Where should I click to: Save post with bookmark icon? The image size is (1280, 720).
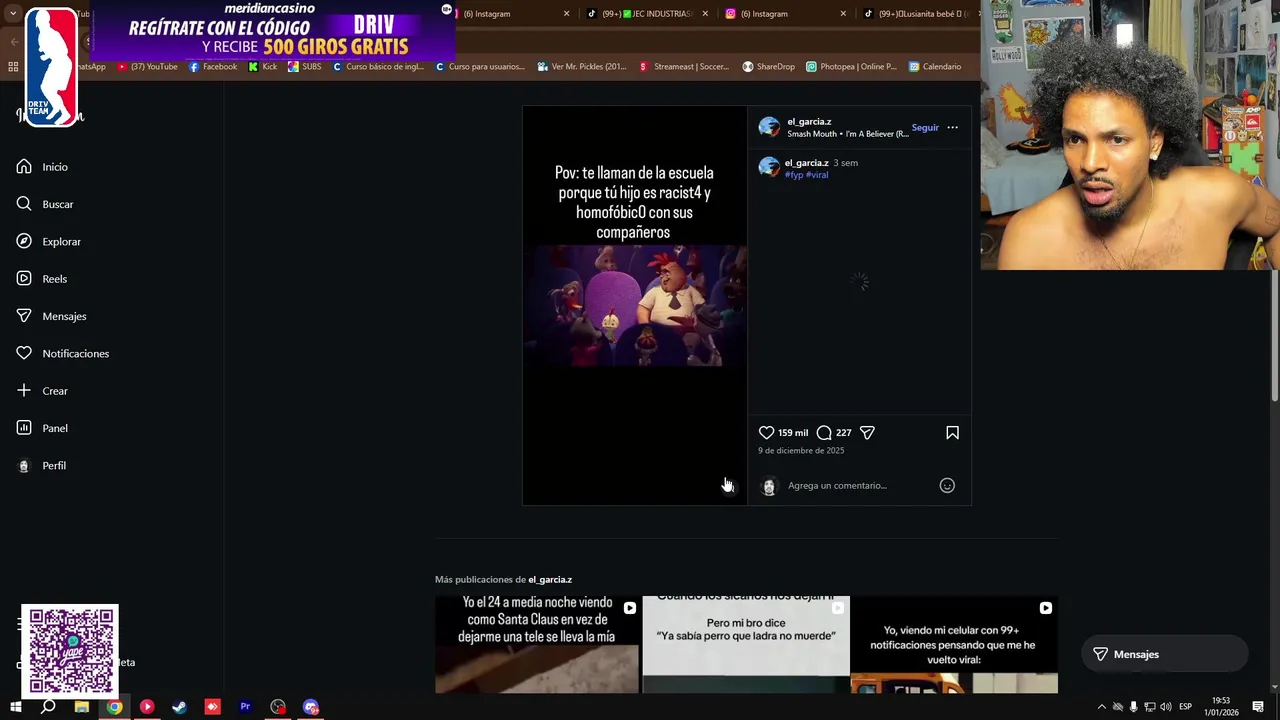[x=952, y=433]
